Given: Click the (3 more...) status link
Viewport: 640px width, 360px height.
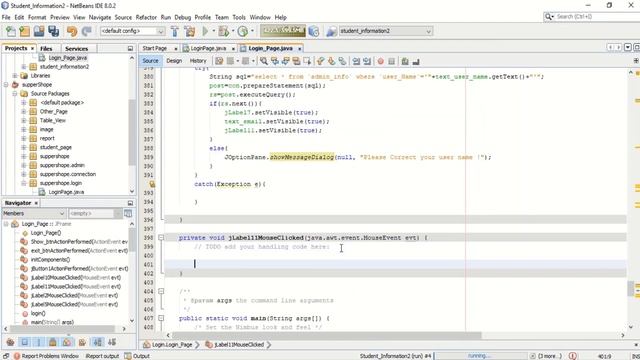Looking at the screenshot, I should click(x=550, y=356).
